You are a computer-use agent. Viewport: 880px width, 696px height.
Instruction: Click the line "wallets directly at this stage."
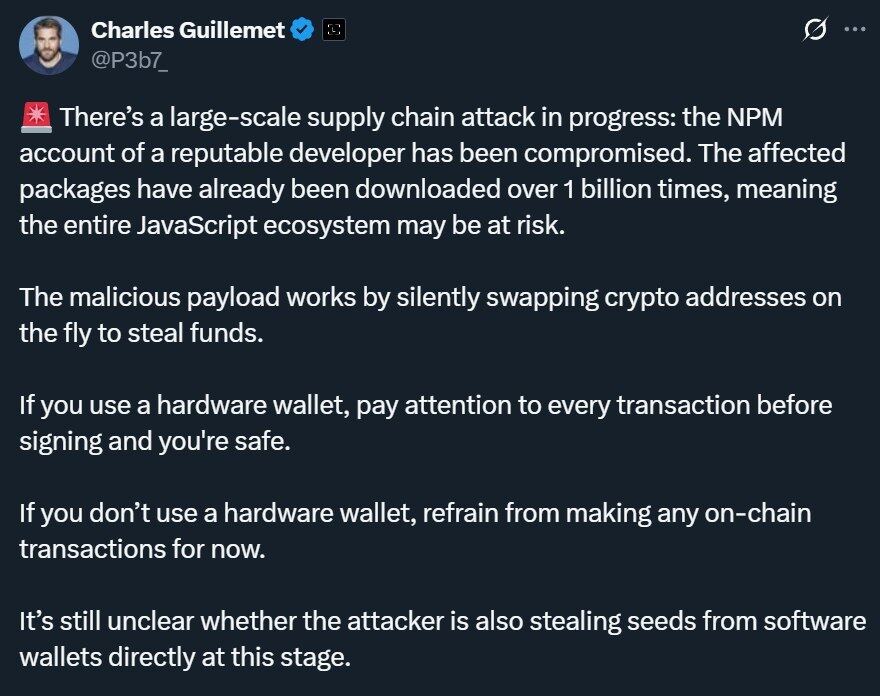coord(185,657)
